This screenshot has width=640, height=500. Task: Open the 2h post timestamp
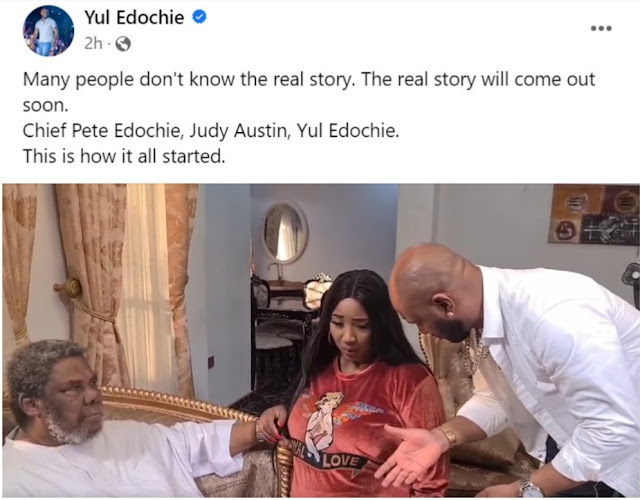click(x=93, y=43)
